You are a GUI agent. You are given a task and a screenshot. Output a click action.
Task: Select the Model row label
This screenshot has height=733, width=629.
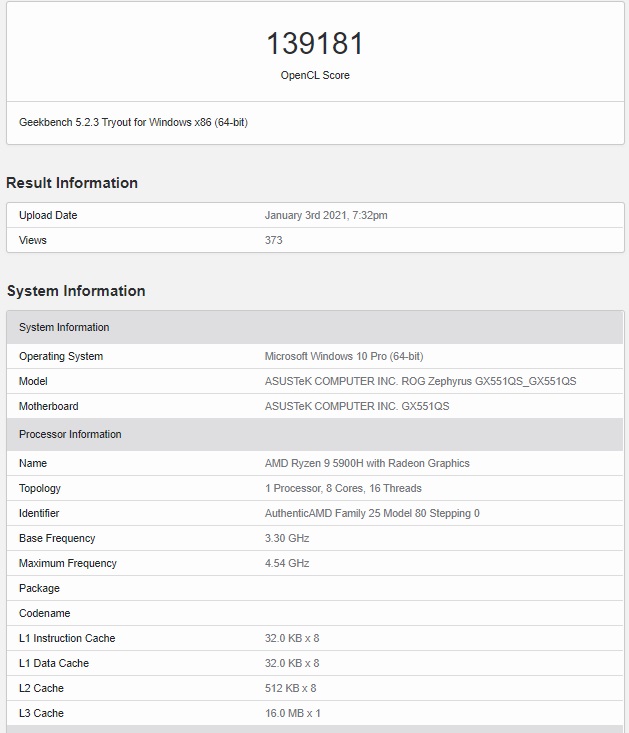pyautogui.click(x=33, y=381)
